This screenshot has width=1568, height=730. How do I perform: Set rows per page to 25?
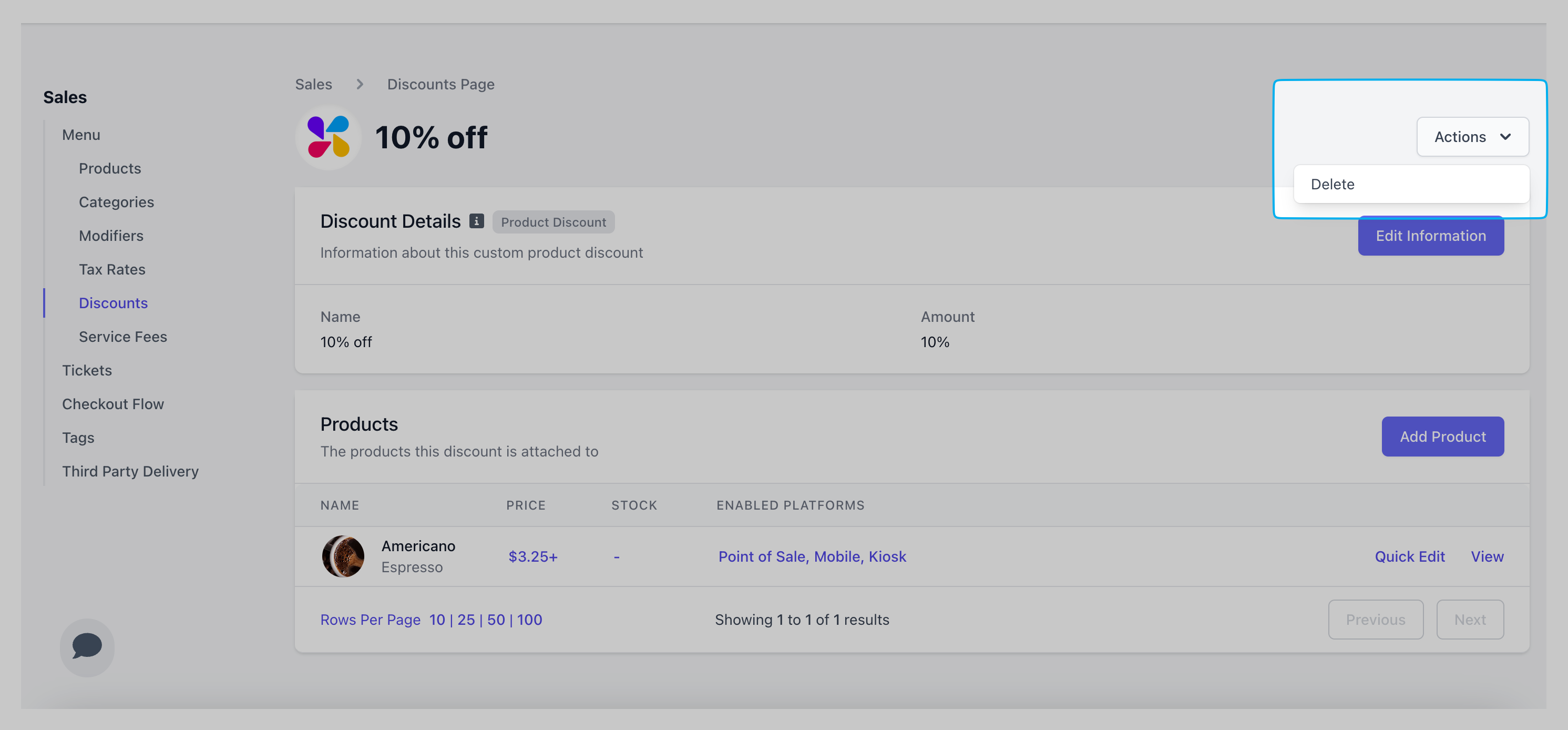pyautogui.click(x=466, y=620)
